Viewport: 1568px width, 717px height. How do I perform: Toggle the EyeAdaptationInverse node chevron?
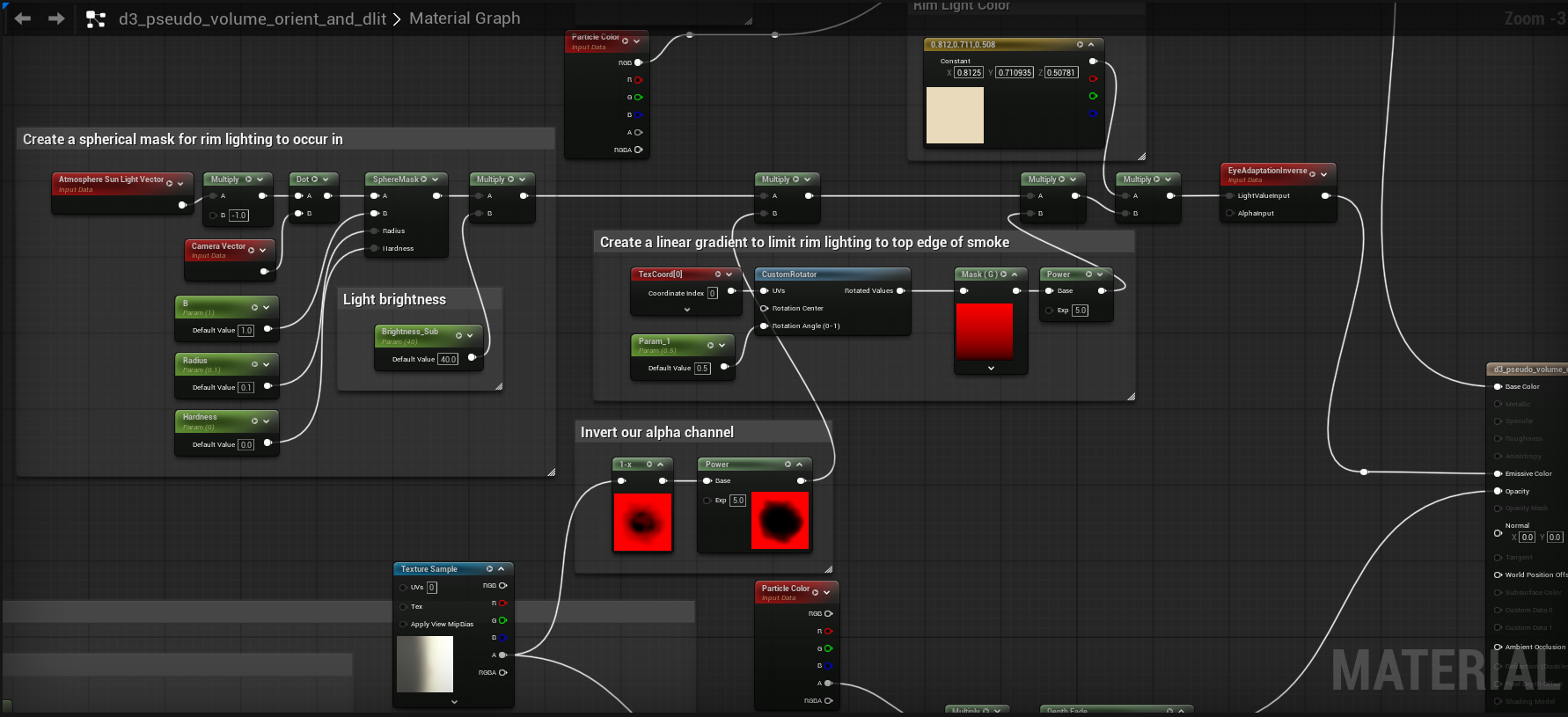click(1323, 174)
